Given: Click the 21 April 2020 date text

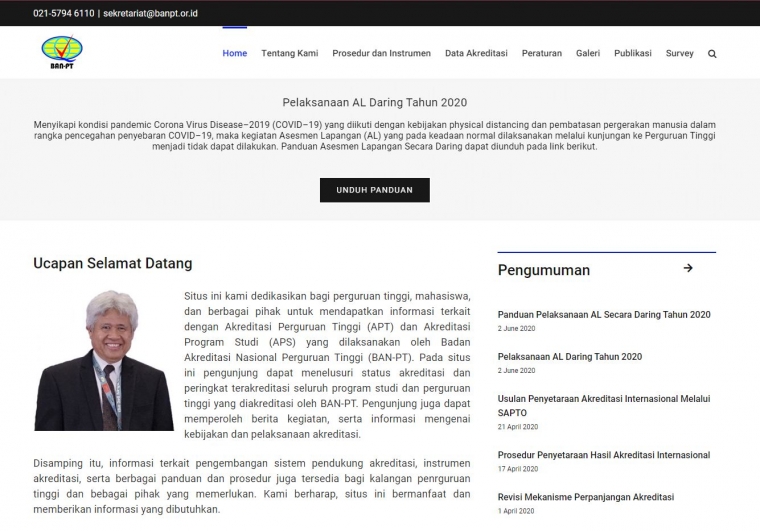Looking at the screenshot, I should (518, 427).
